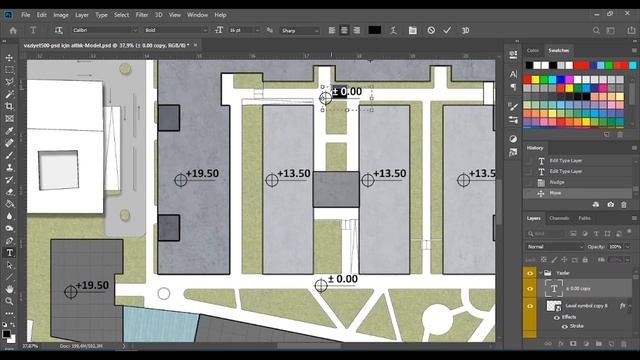
Task: Select the History Brush tool
Action: pyautogui.click(x=9, y=180)
